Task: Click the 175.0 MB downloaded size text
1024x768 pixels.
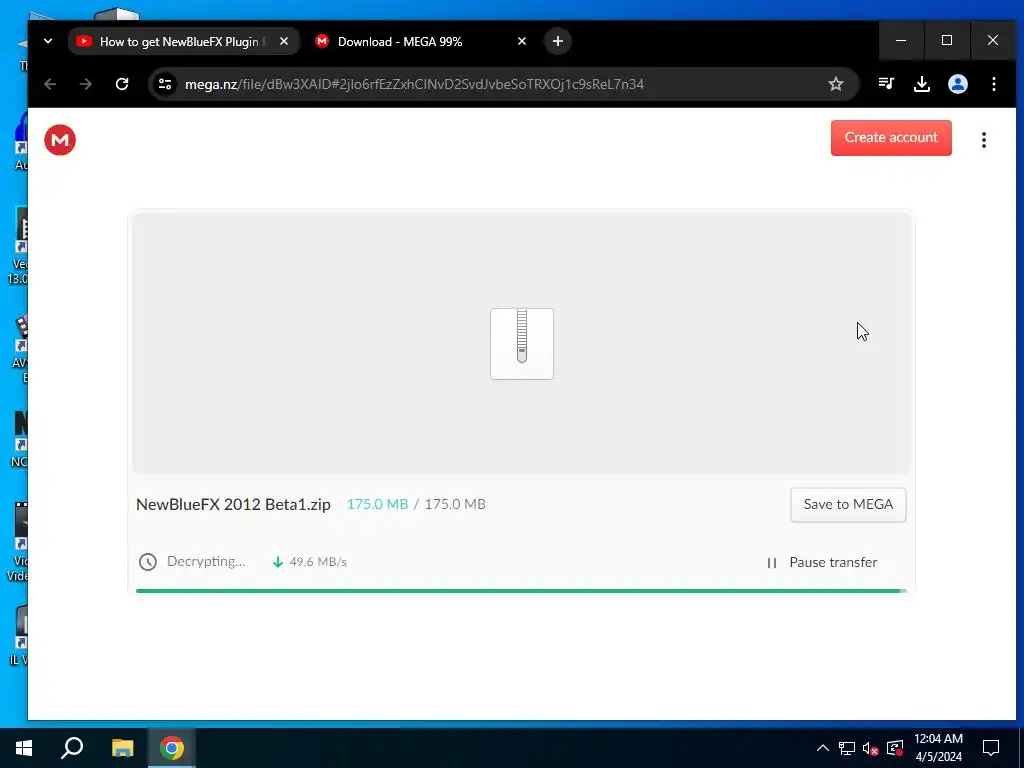Action: tap(377, 504)
